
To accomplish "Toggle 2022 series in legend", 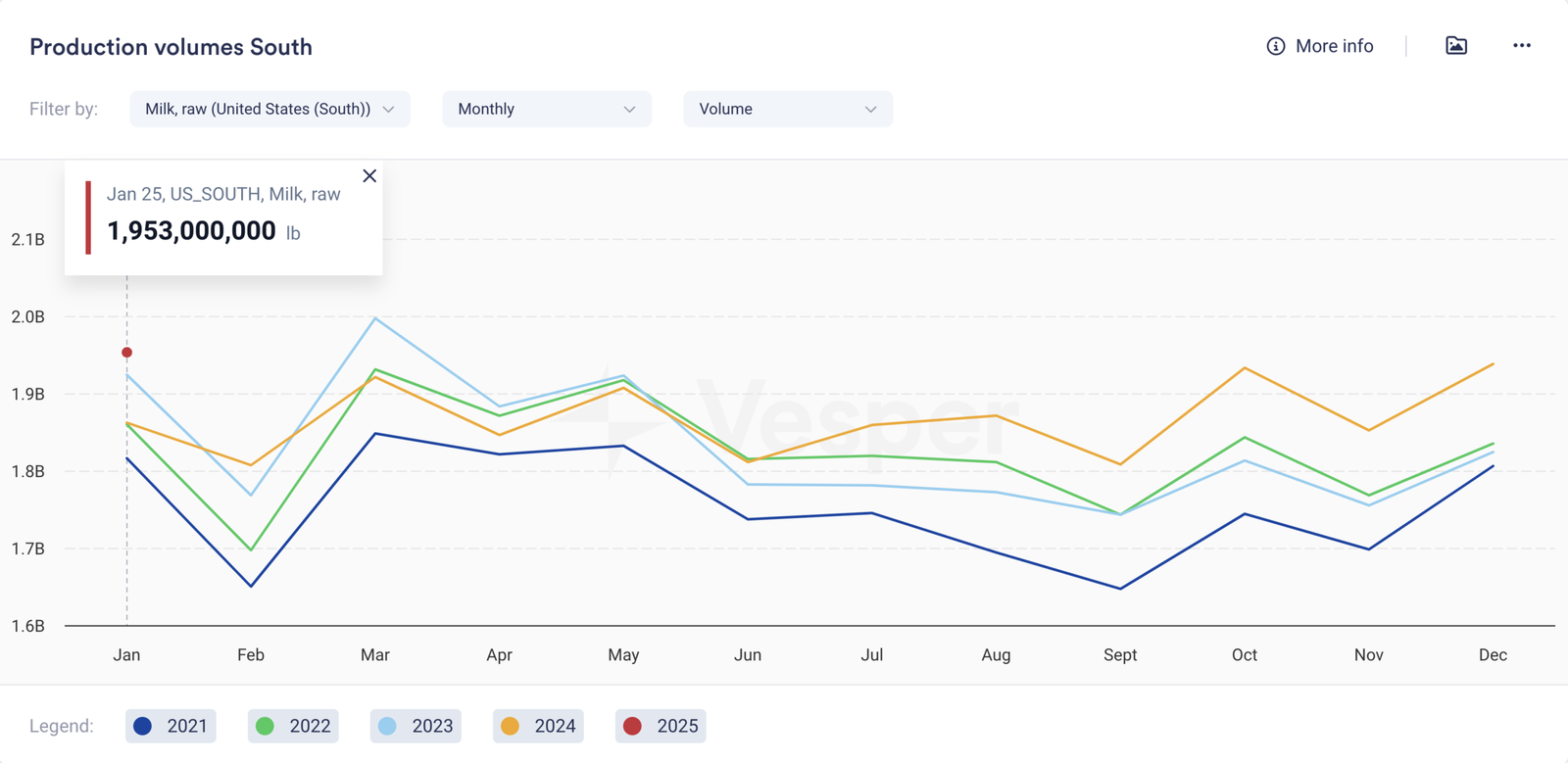I will click(x=293, y=726).
